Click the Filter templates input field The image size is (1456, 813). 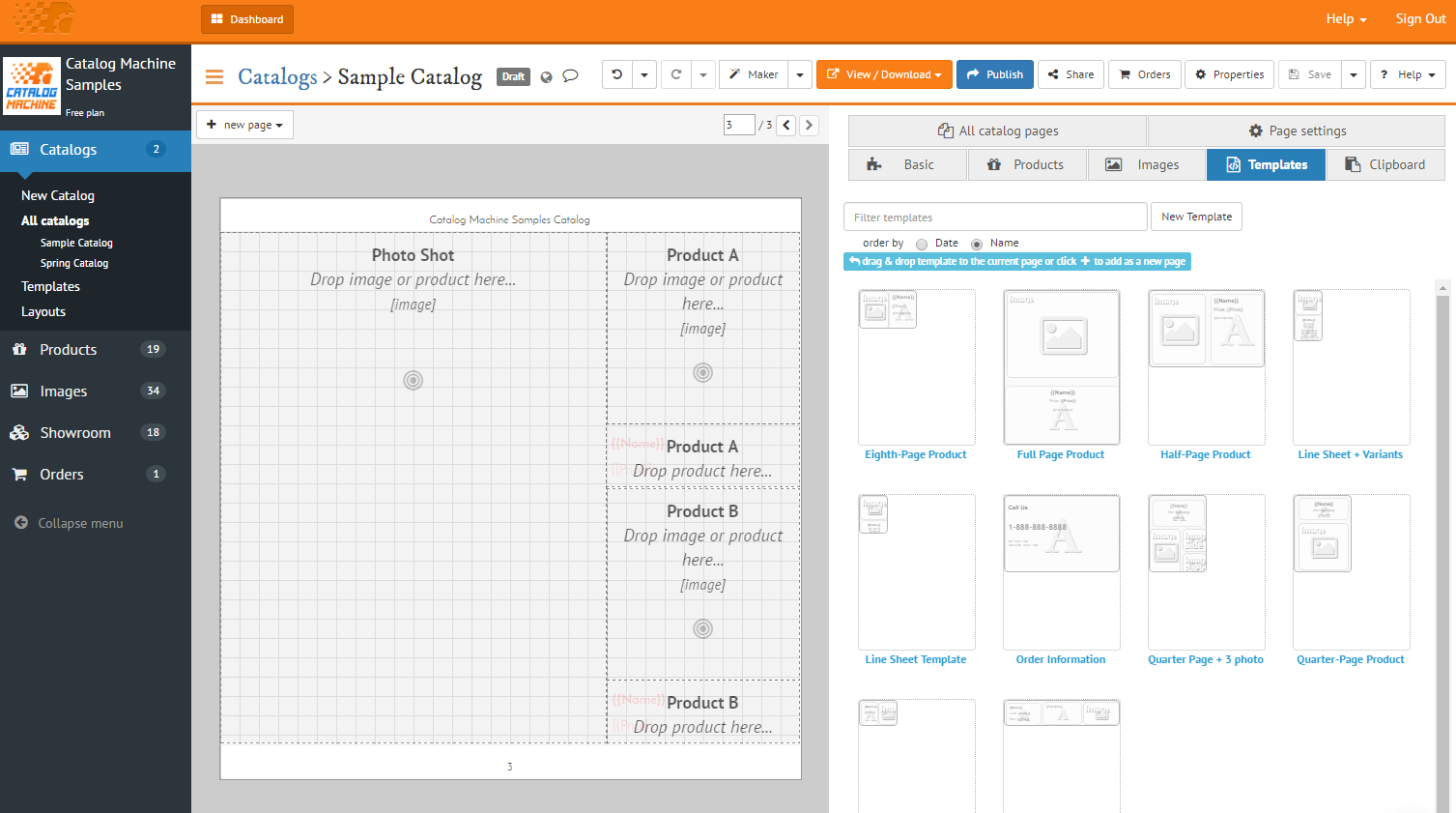pos(995,217)
